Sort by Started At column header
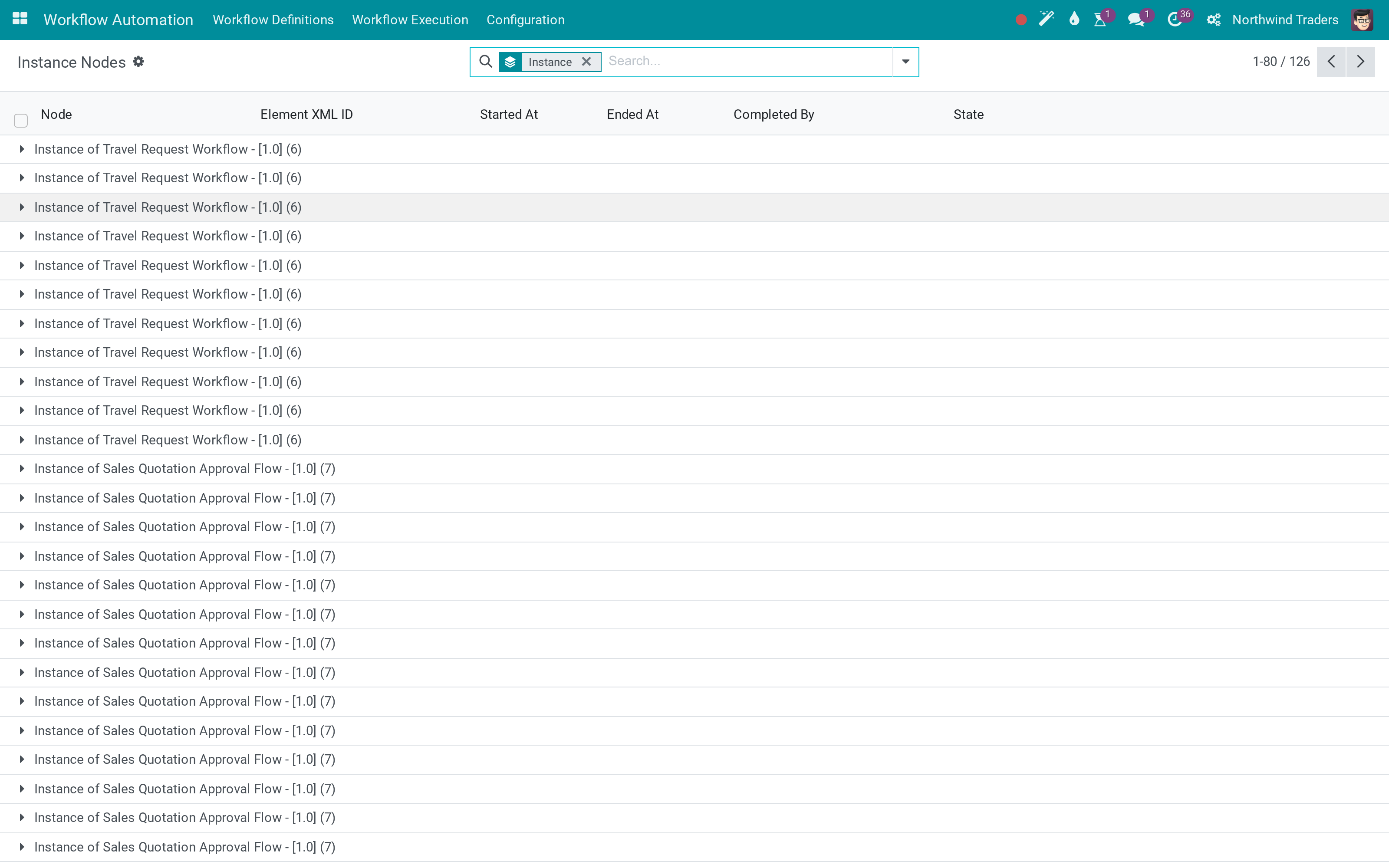 pos(509,114)
